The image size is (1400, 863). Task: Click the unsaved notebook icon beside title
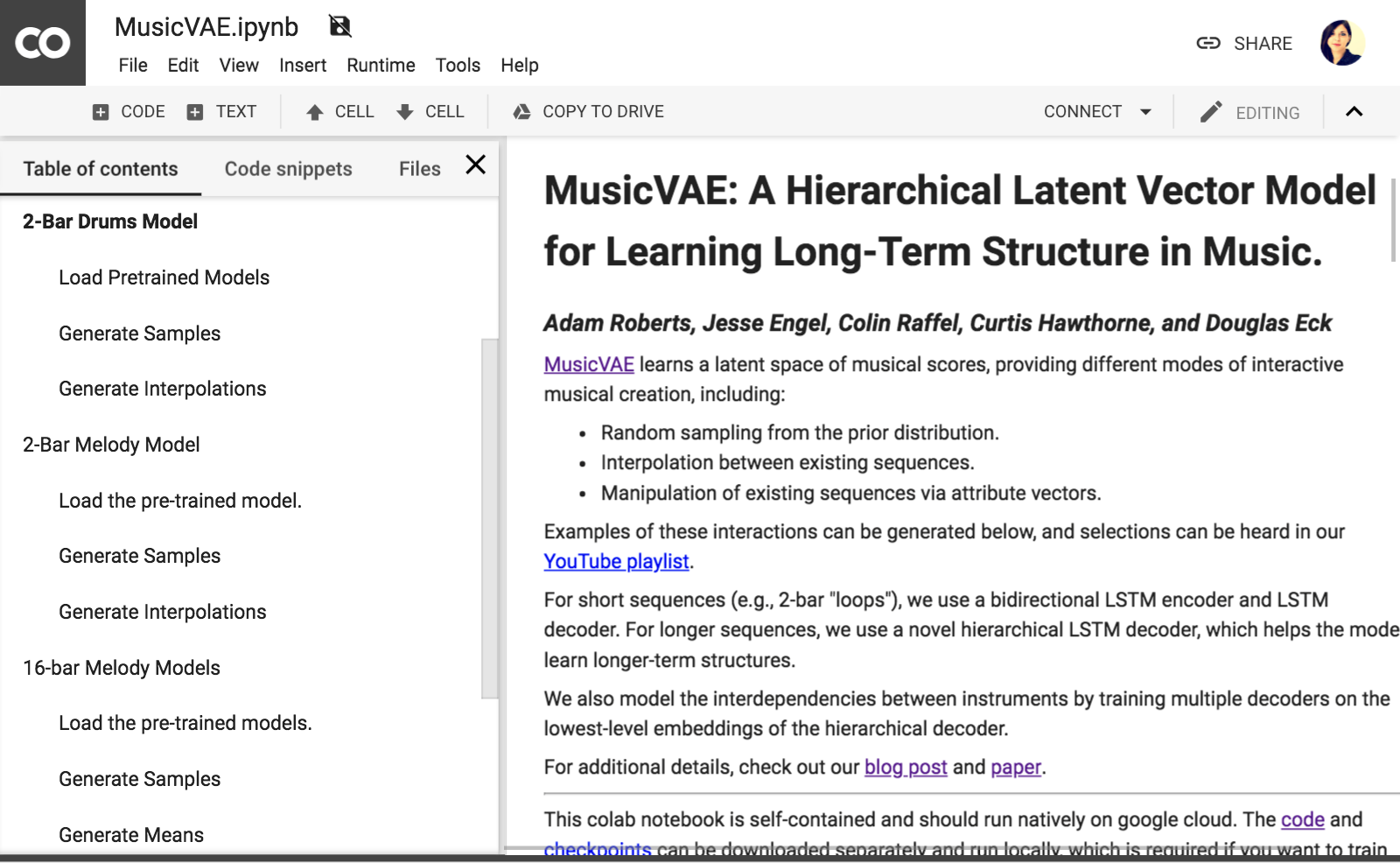click(339, 26)
